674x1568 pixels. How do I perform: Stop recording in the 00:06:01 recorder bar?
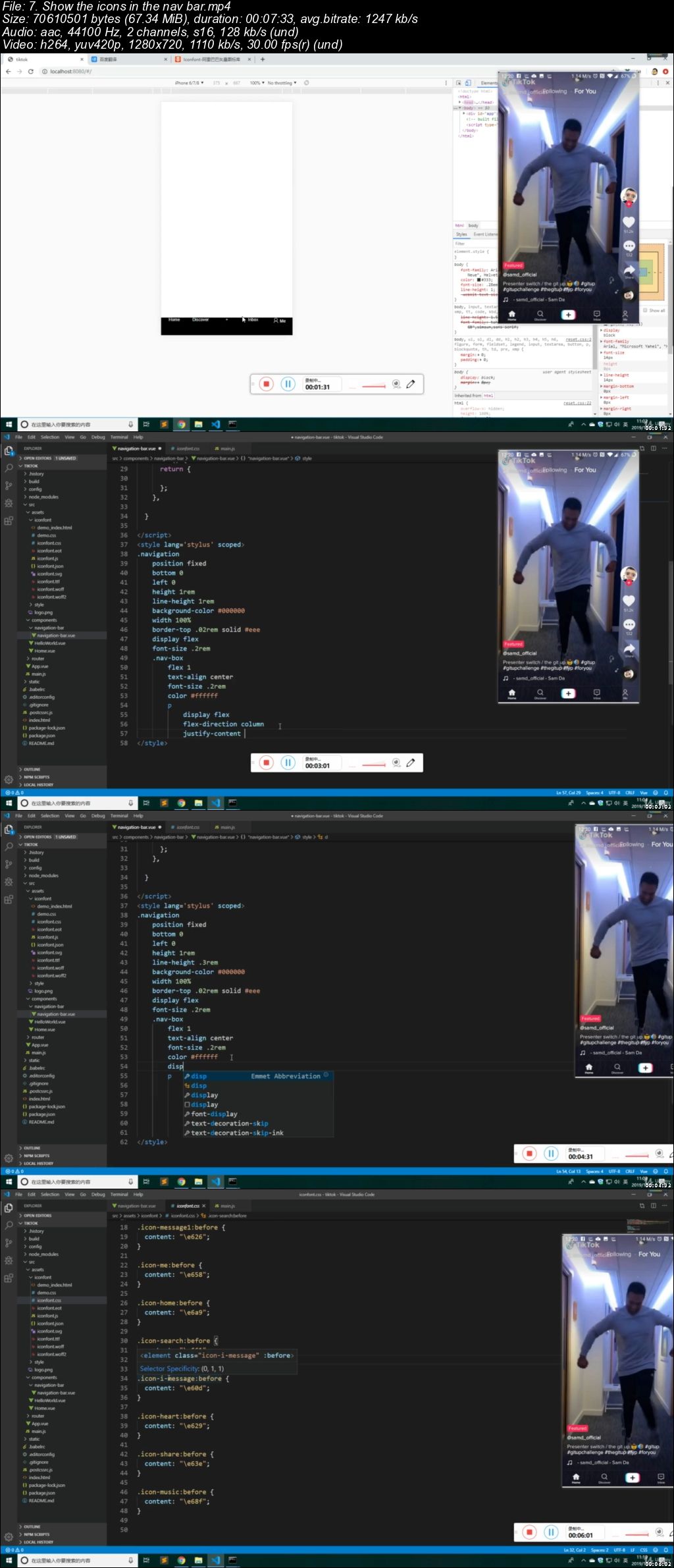click(x=530, y=1532)
